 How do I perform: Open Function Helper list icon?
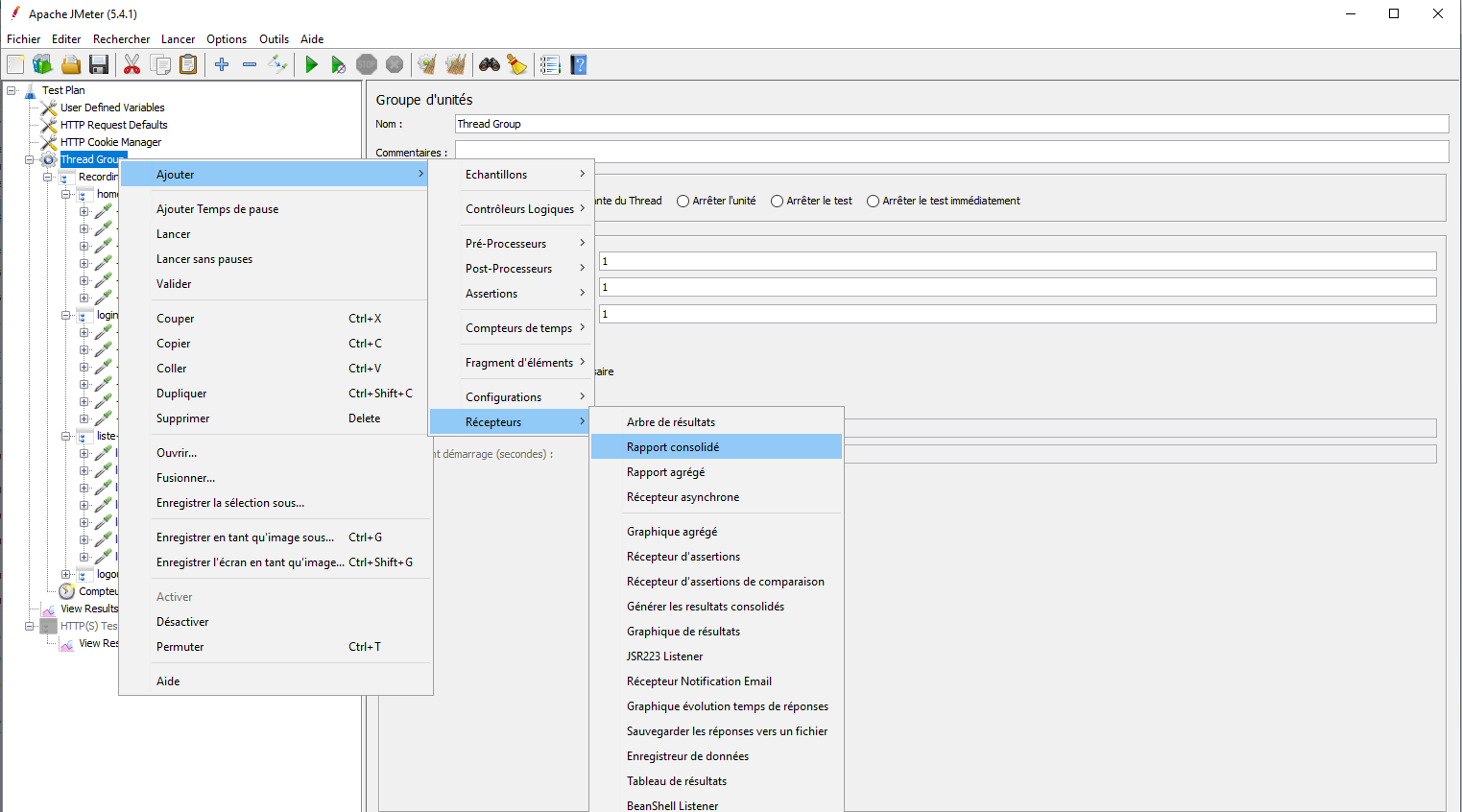pos(550,64)
